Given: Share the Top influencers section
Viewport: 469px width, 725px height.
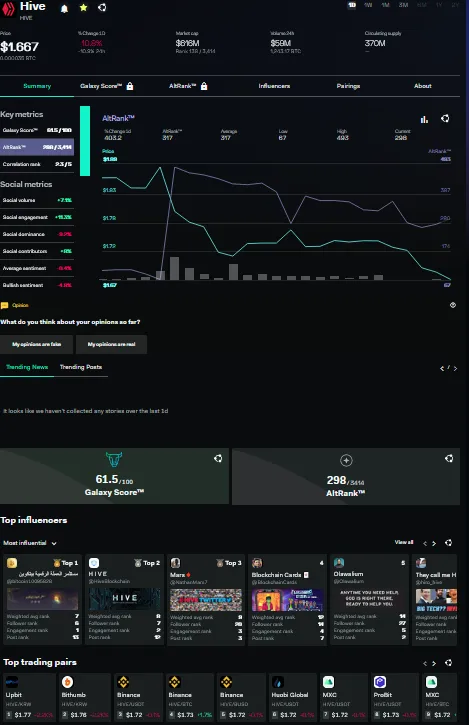Looking at the screenshot, I should point(448,543).
